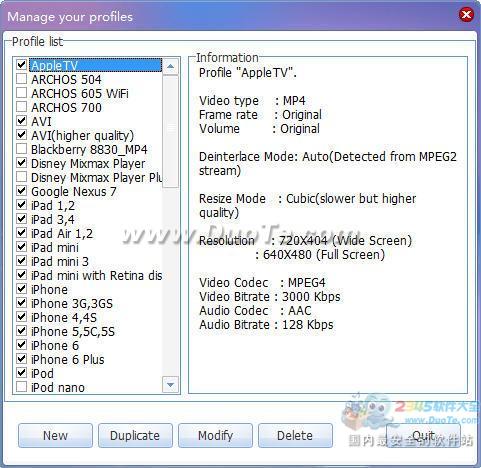Delete the selected profile
This screenshot has width=481, height=468.
pos(295,435)
